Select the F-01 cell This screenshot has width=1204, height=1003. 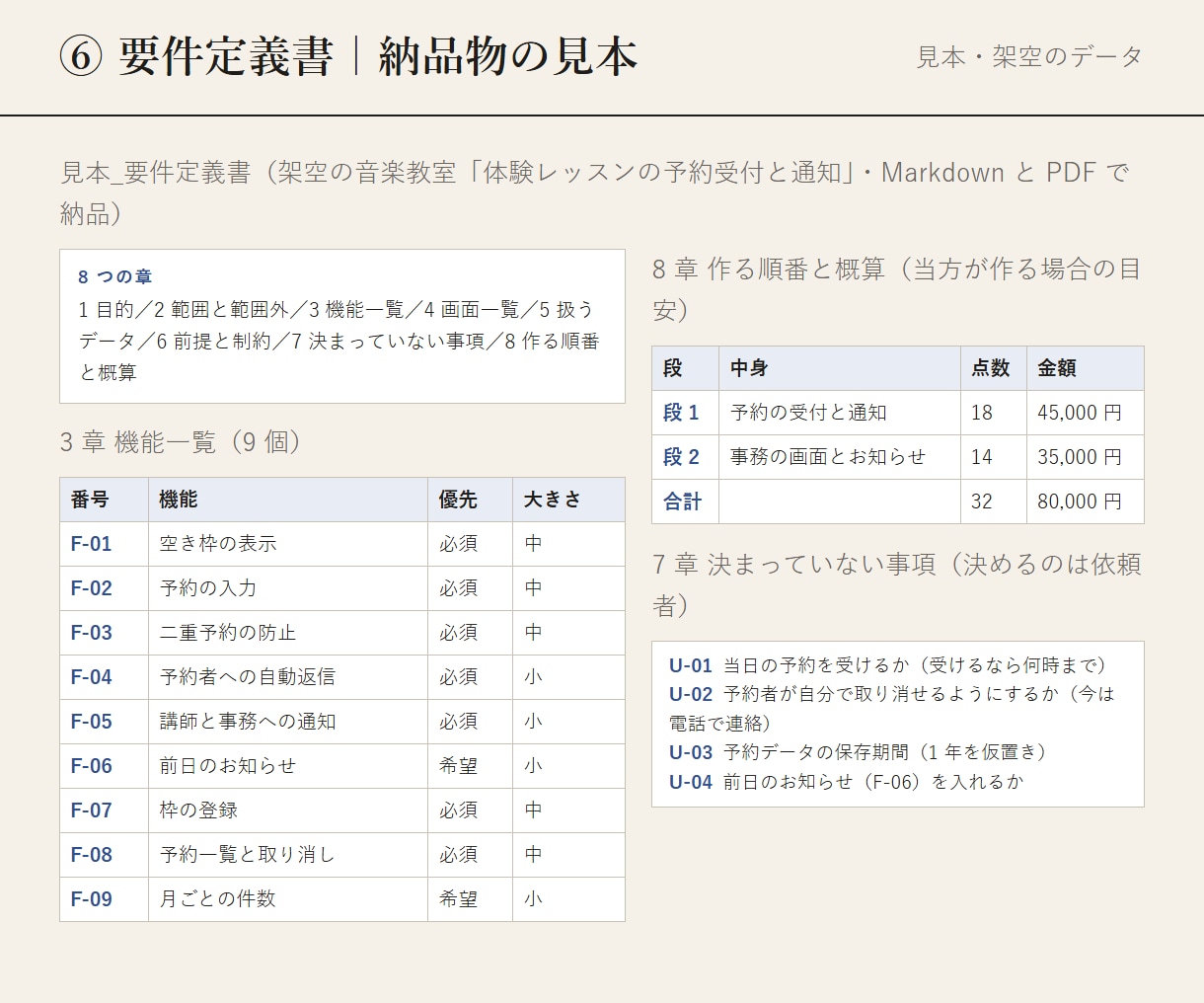tap(104, 544)
